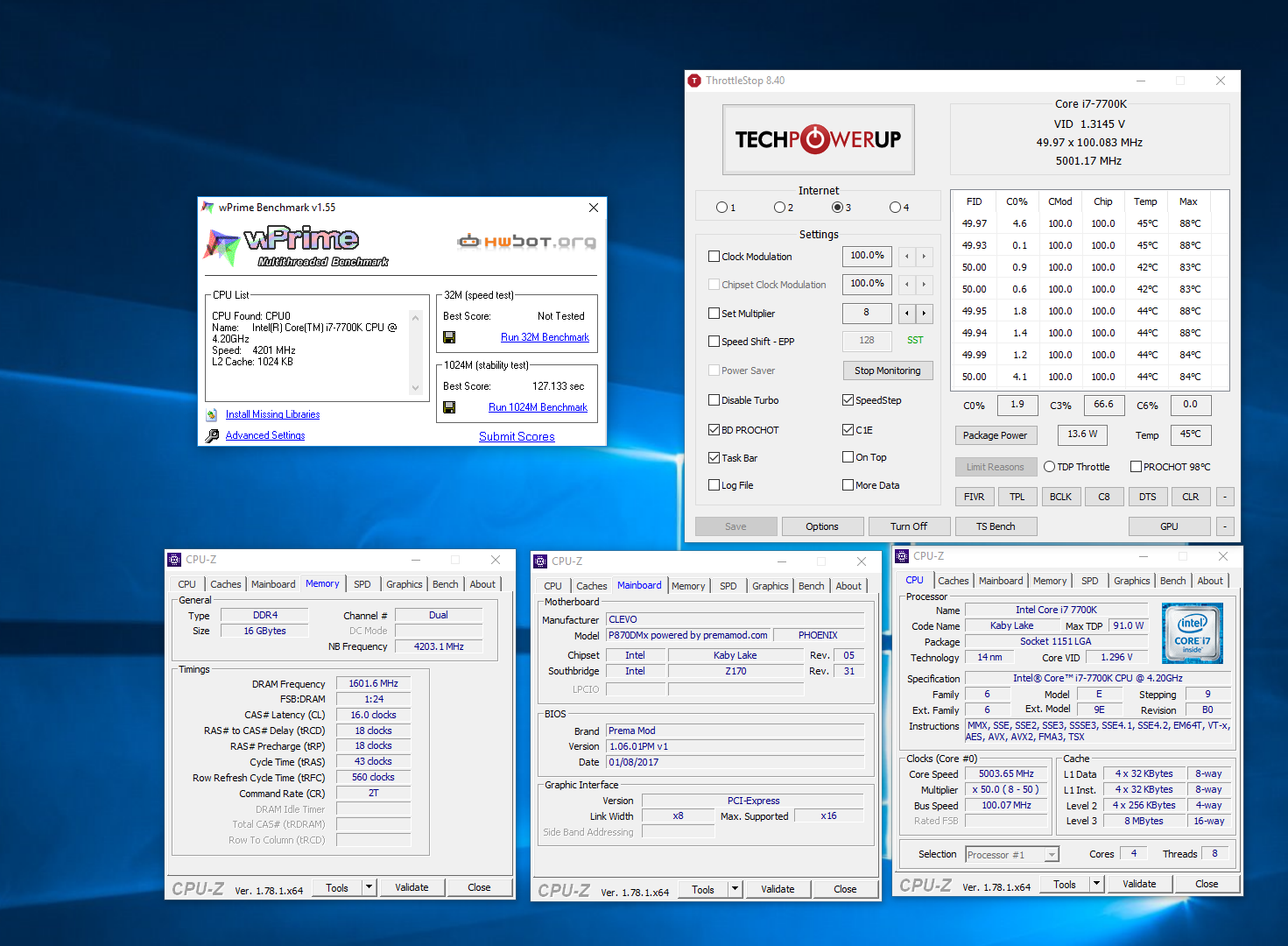The image size is (1288, 946).
Task: Expand the Tools dropdown arrow in Mainboard CPU-Z
Action: tap(735, 889)
